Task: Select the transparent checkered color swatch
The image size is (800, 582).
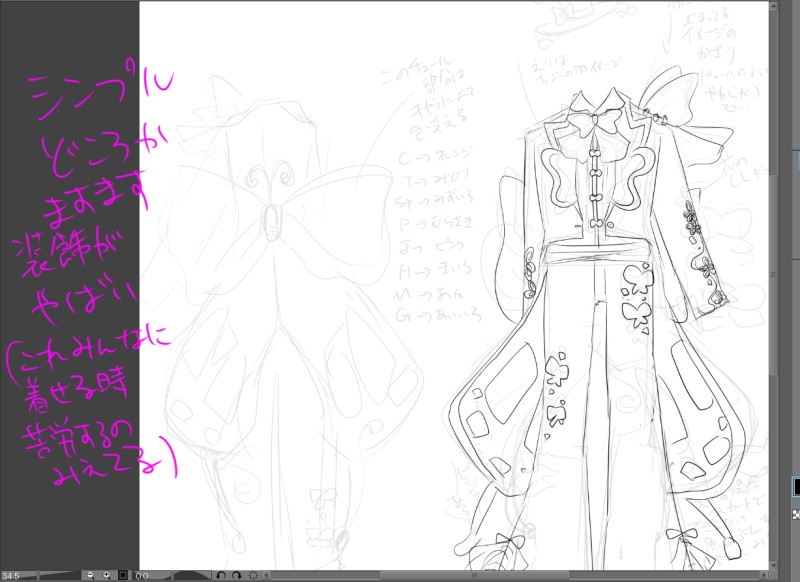Action: click(796, 514)
